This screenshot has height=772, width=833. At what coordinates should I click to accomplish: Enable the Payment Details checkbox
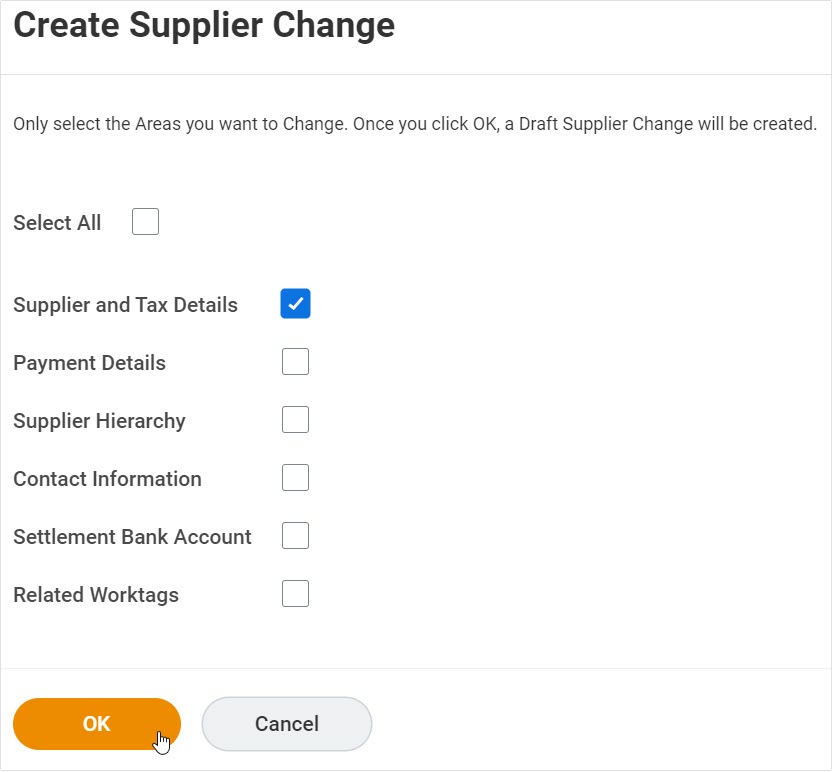coord(295,361)
